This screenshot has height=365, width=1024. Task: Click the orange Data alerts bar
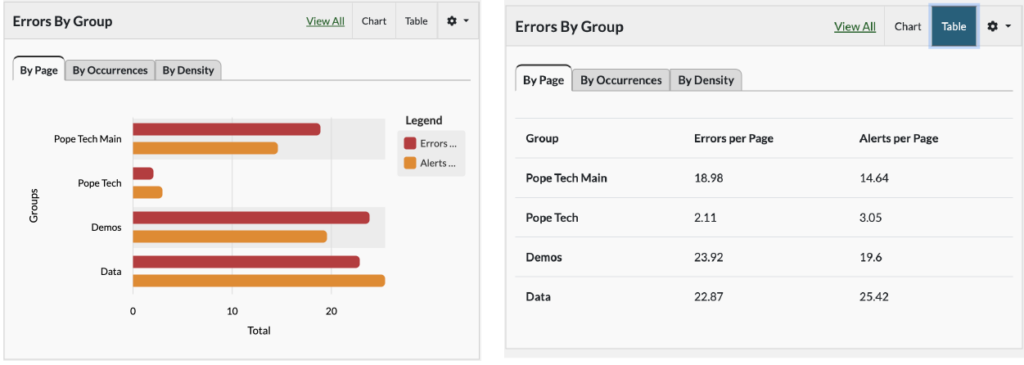(x=259, y=281)
